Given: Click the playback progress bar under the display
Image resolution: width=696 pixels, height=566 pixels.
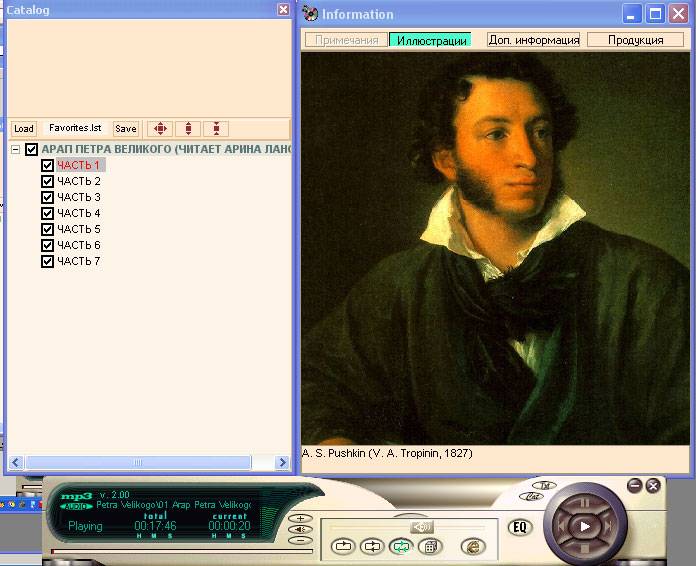Looking at the screenshot, I should click(182, 552).
